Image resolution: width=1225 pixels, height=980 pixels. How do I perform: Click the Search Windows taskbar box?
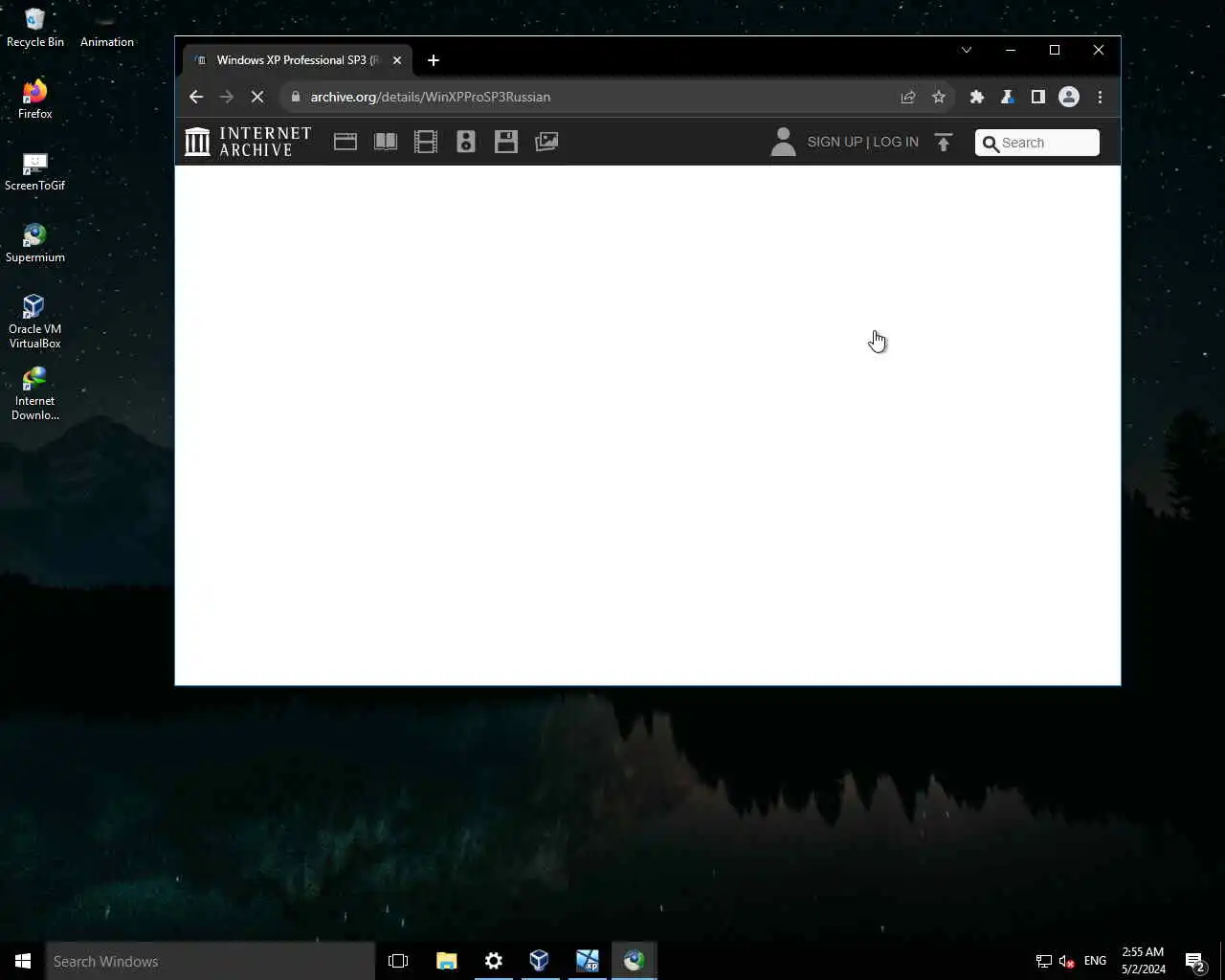coord(211,961)
